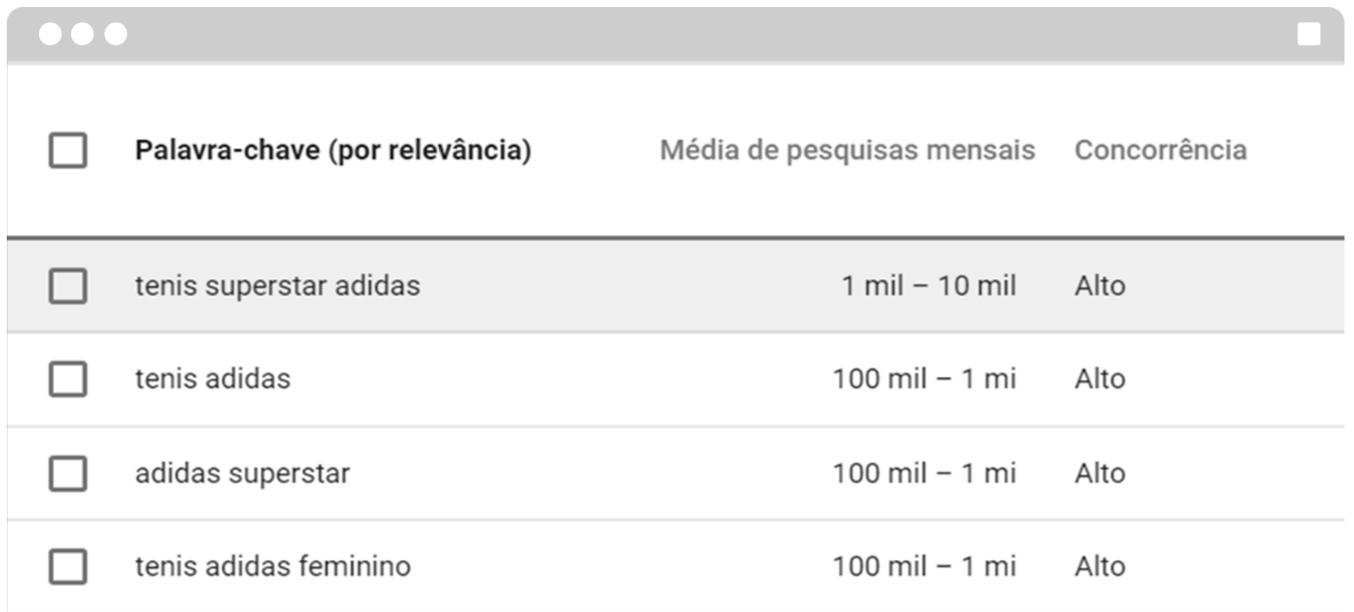Click the leftmost white dot in title bar
The width and height of the screenshot is (1354, 612).
49,35
